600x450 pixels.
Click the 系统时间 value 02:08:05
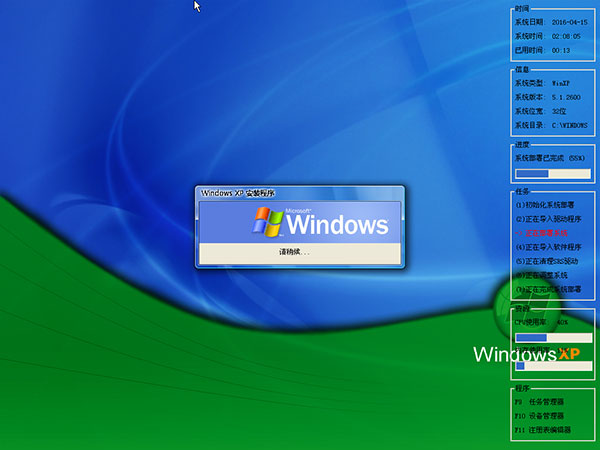(567, 35)
